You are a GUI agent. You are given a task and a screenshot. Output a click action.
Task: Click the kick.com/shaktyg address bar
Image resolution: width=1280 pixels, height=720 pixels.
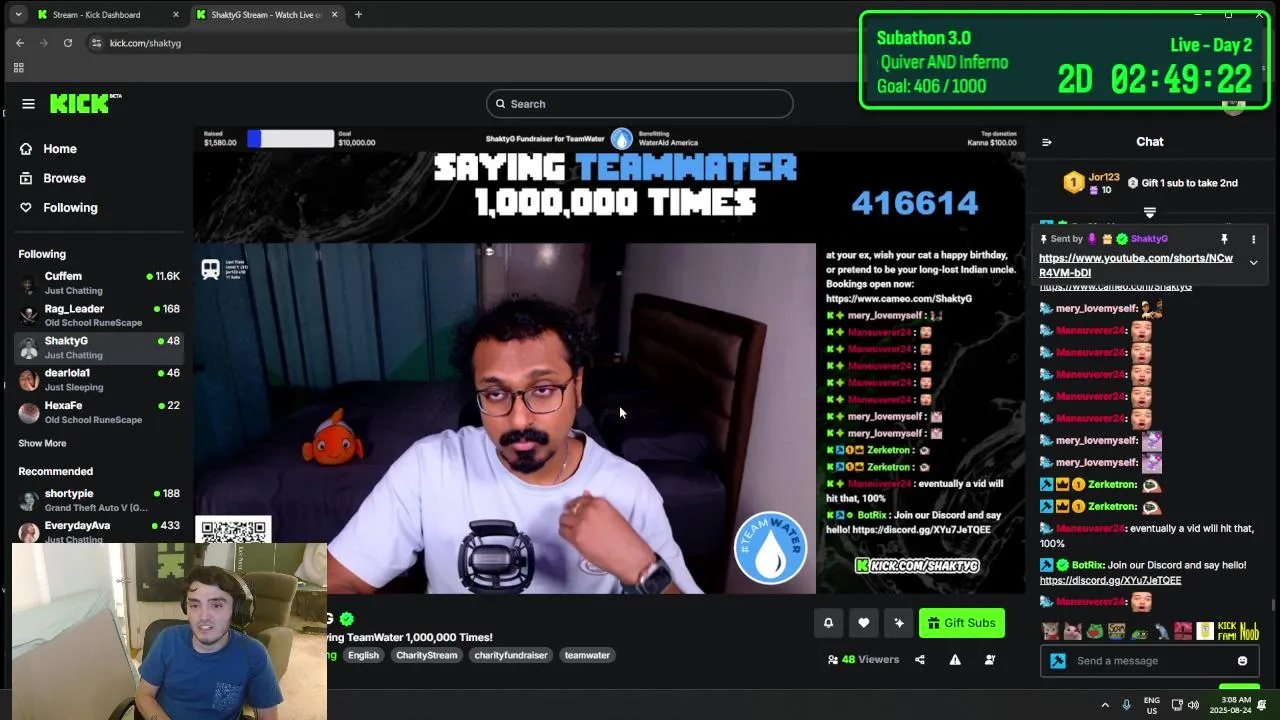click(145, 43)
